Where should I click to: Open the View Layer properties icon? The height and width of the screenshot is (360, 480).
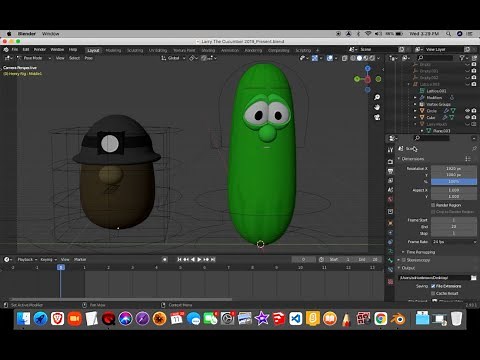(390, 180)
